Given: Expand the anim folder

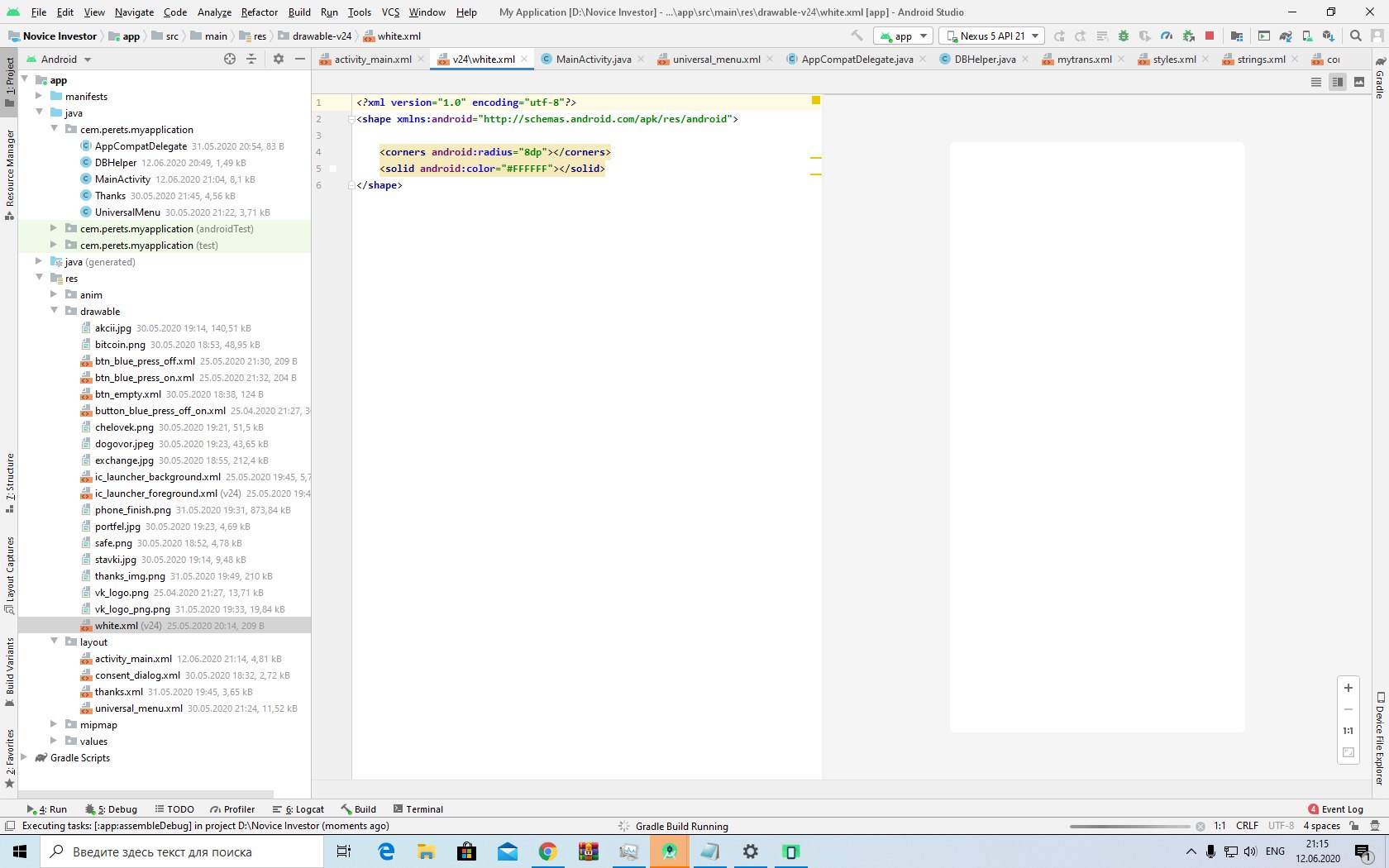Looking at the screenshot, I should [55, 294].
